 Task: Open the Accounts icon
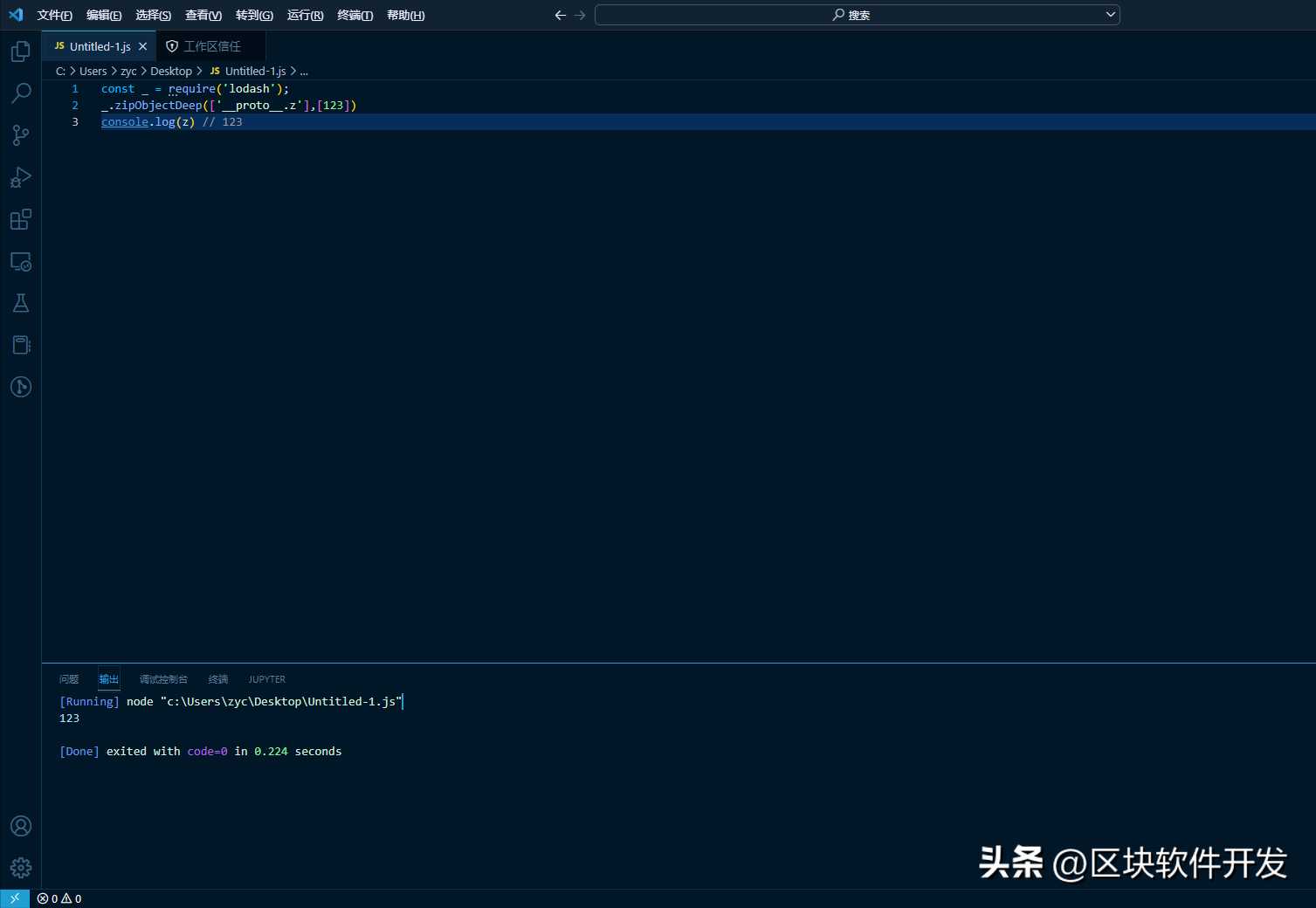pos(21,826)
